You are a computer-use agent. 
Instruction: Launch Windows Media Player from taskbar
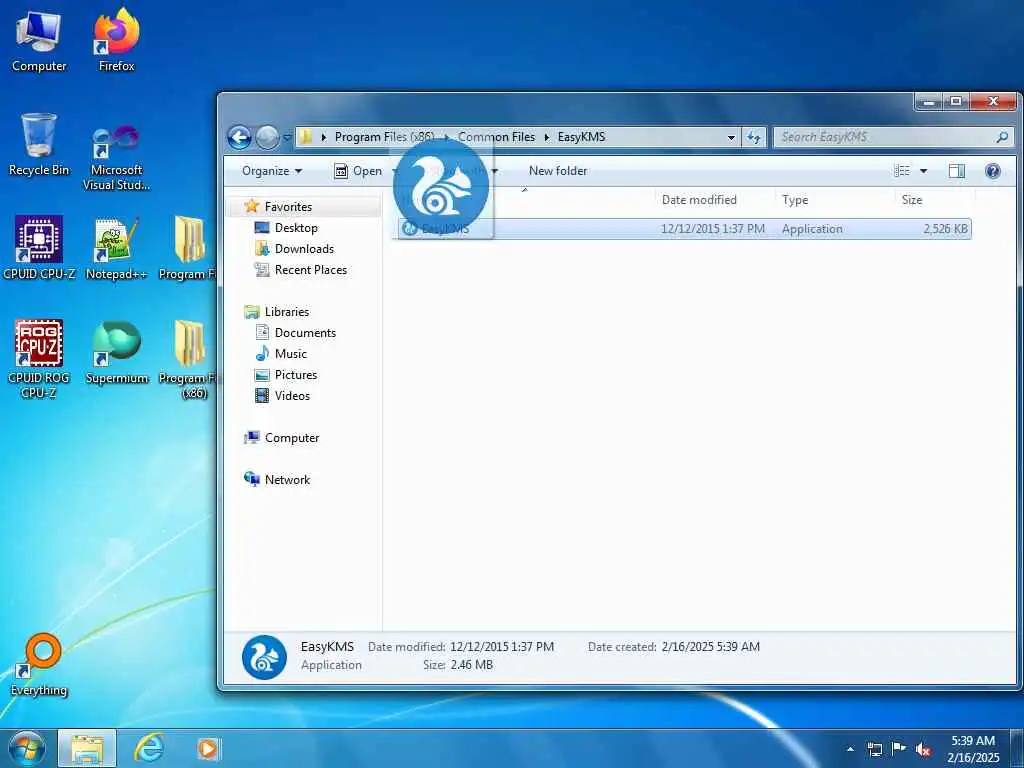[x=208, y=748]
